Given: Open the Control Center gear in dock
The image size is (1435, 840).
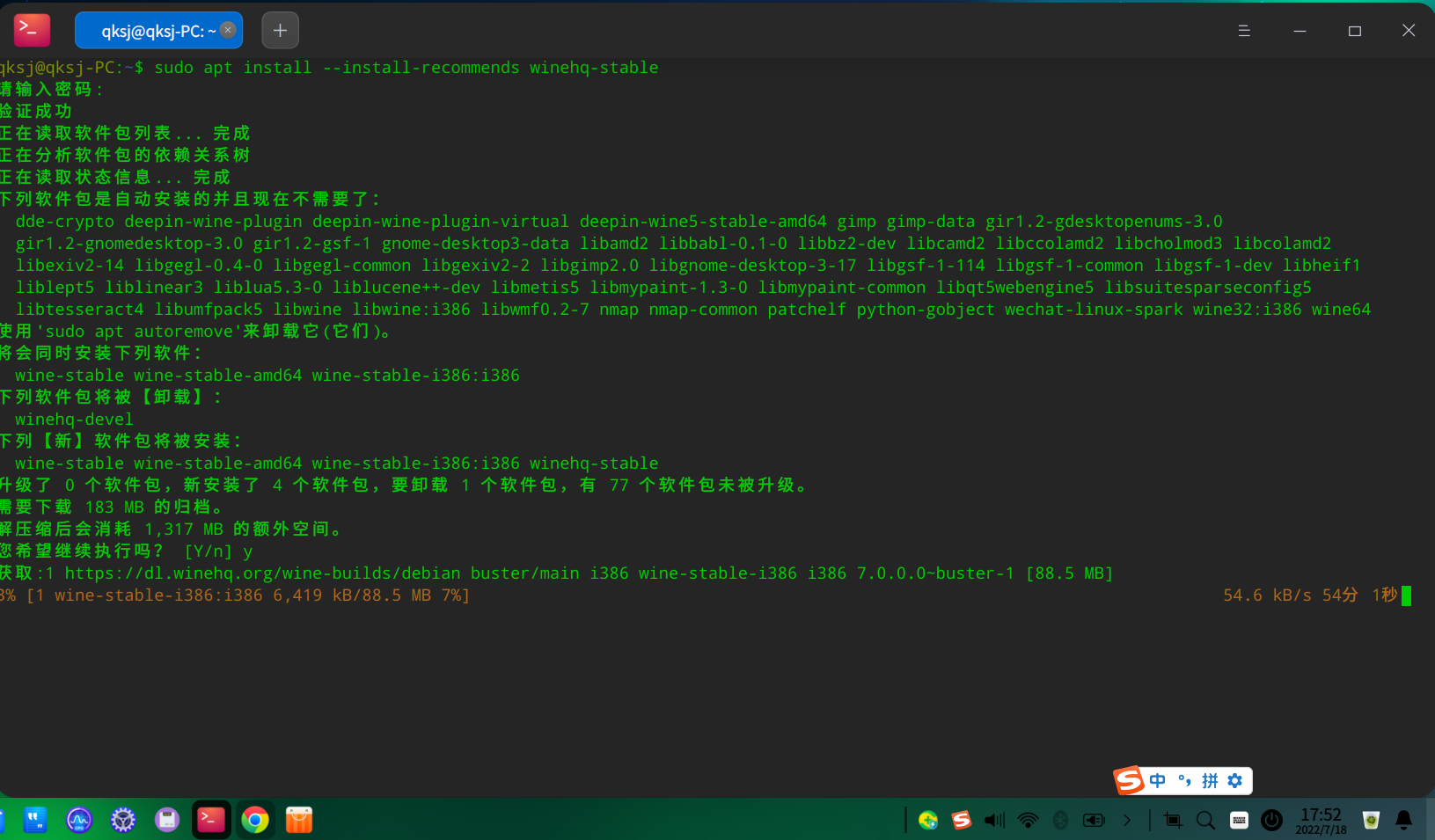Looking at the screenshot, I should point(123,821).
